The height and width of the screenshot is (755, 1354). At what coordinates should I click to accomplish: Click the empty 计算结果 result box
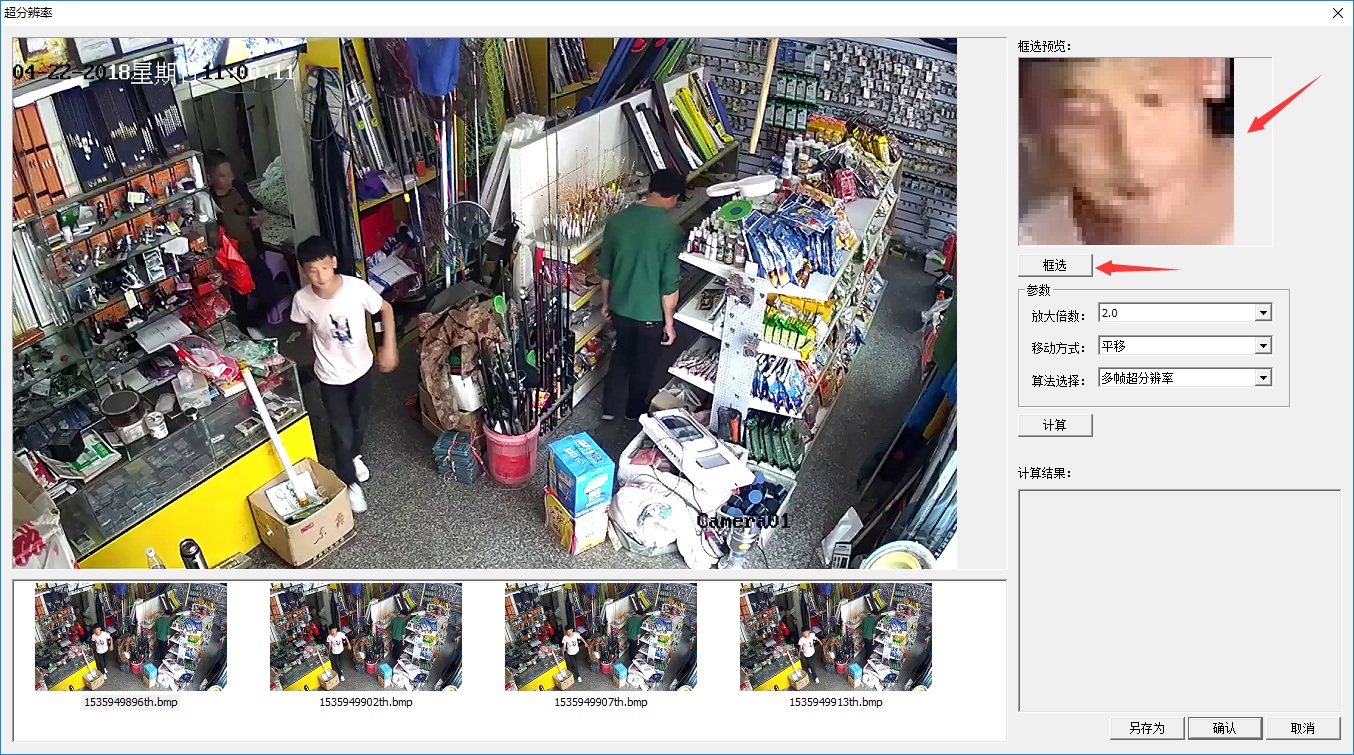1179,600
